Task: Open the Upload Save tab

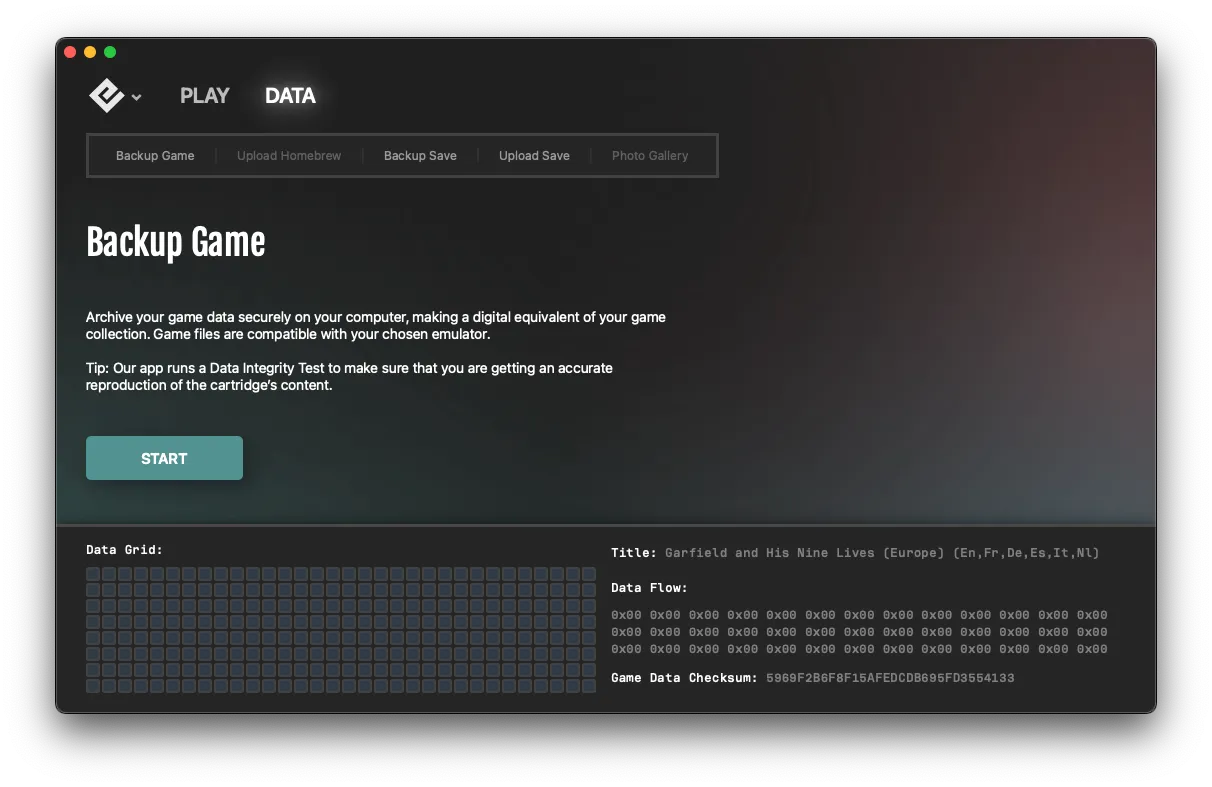Action: (534, 155)
